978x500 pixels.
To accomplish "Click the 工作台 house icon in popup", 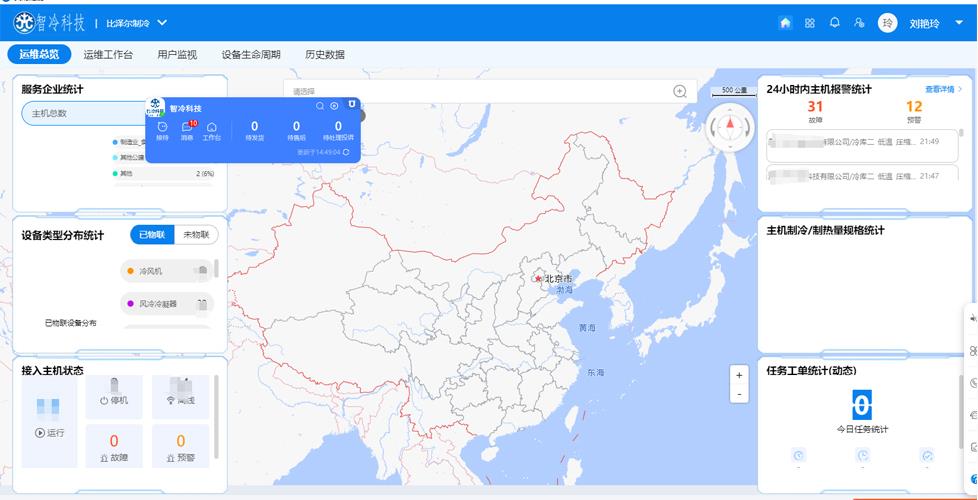I will click(211, 128).
